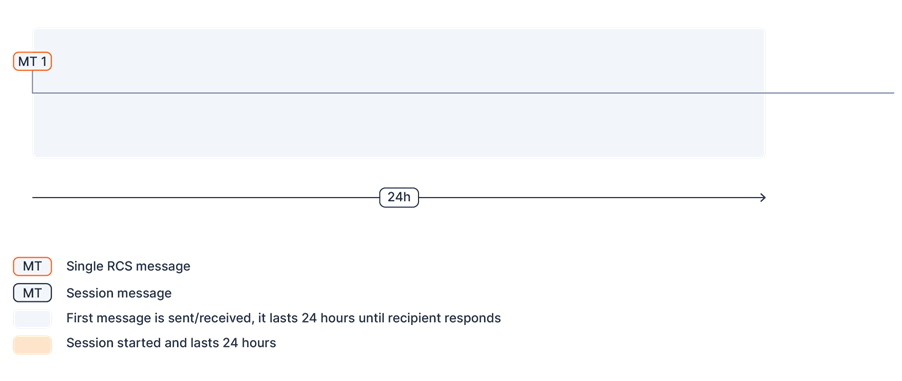The height and width of the screenshot is (381, 902).
Task: Click the orange legend swatch
Action: click(32, 345)
